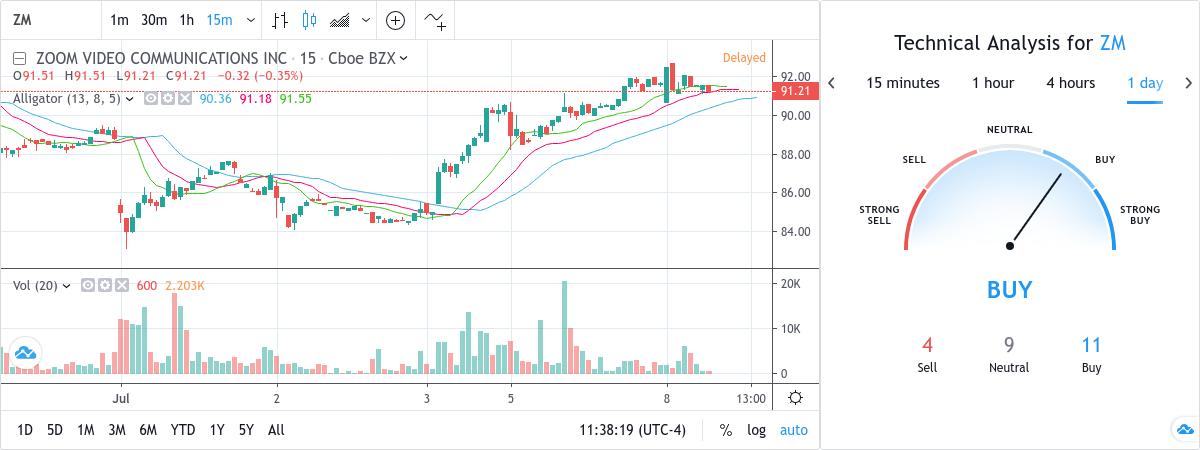Image resolution: width=1200 pixels, height=450 pixels.
Task: Show previous timeframes with left arrow
Action: (x=832, y=83)
